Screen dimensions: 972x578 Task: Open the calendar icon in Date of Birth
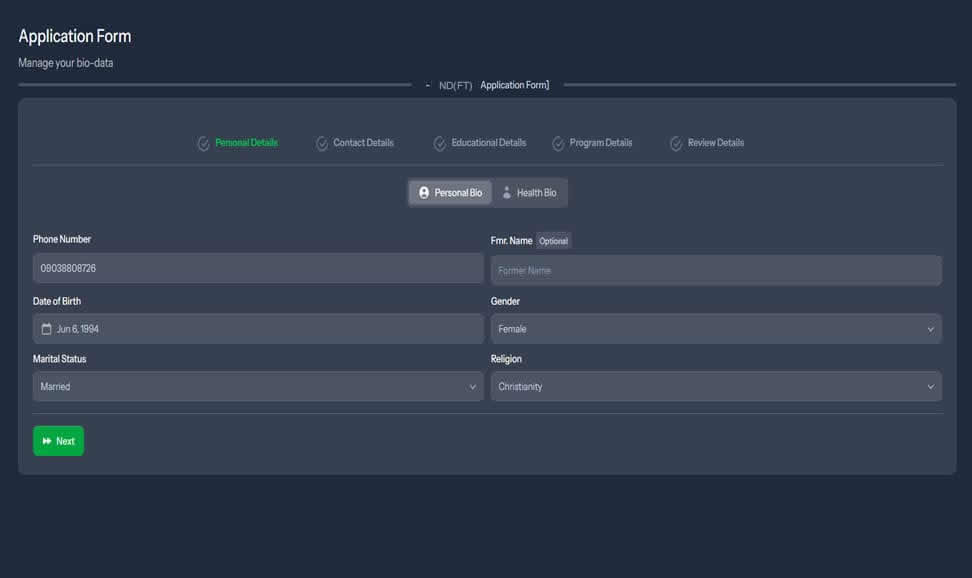(46, 329)
